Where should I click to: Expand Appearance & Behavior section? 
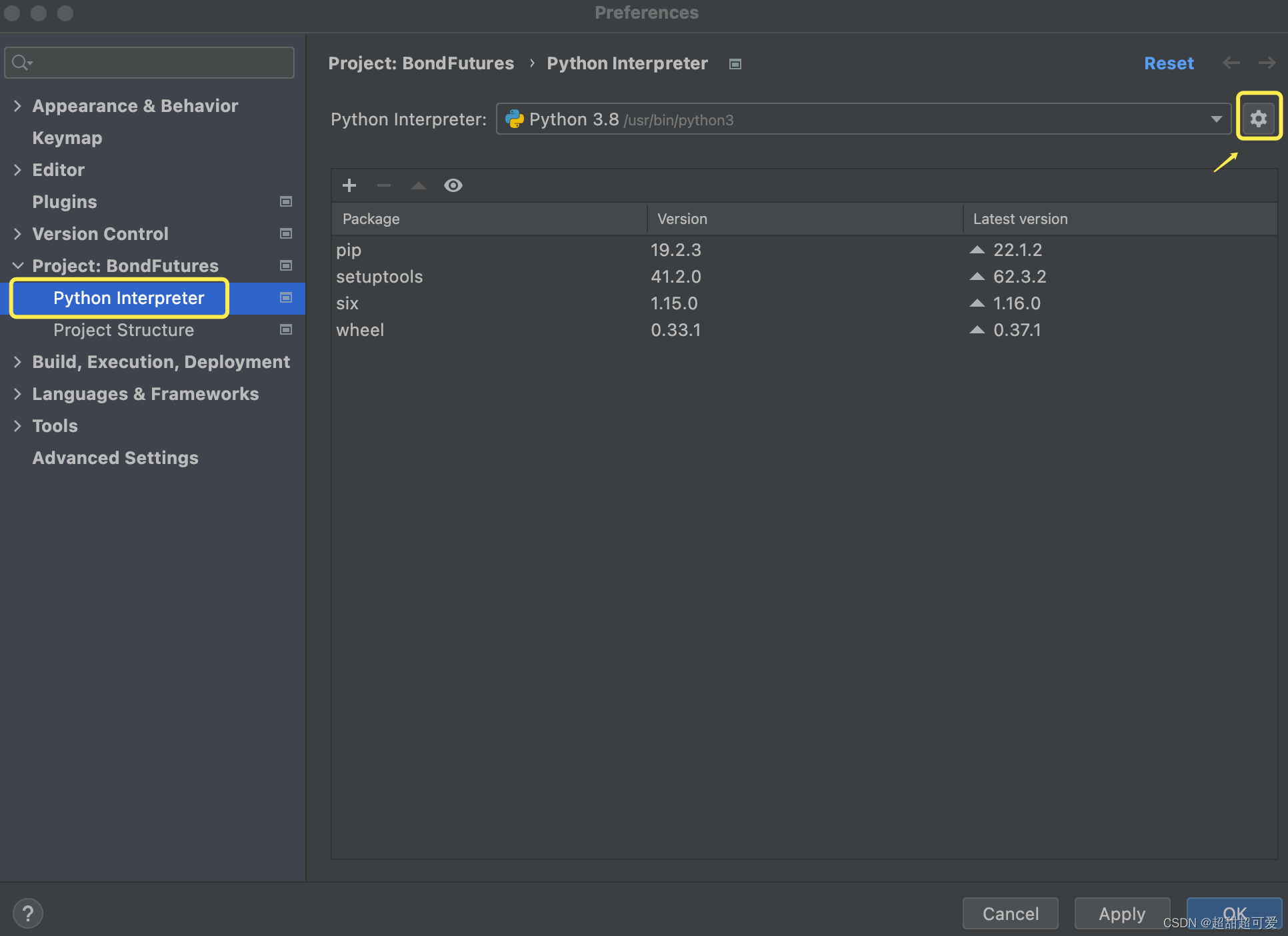click(x=18, y=106)
